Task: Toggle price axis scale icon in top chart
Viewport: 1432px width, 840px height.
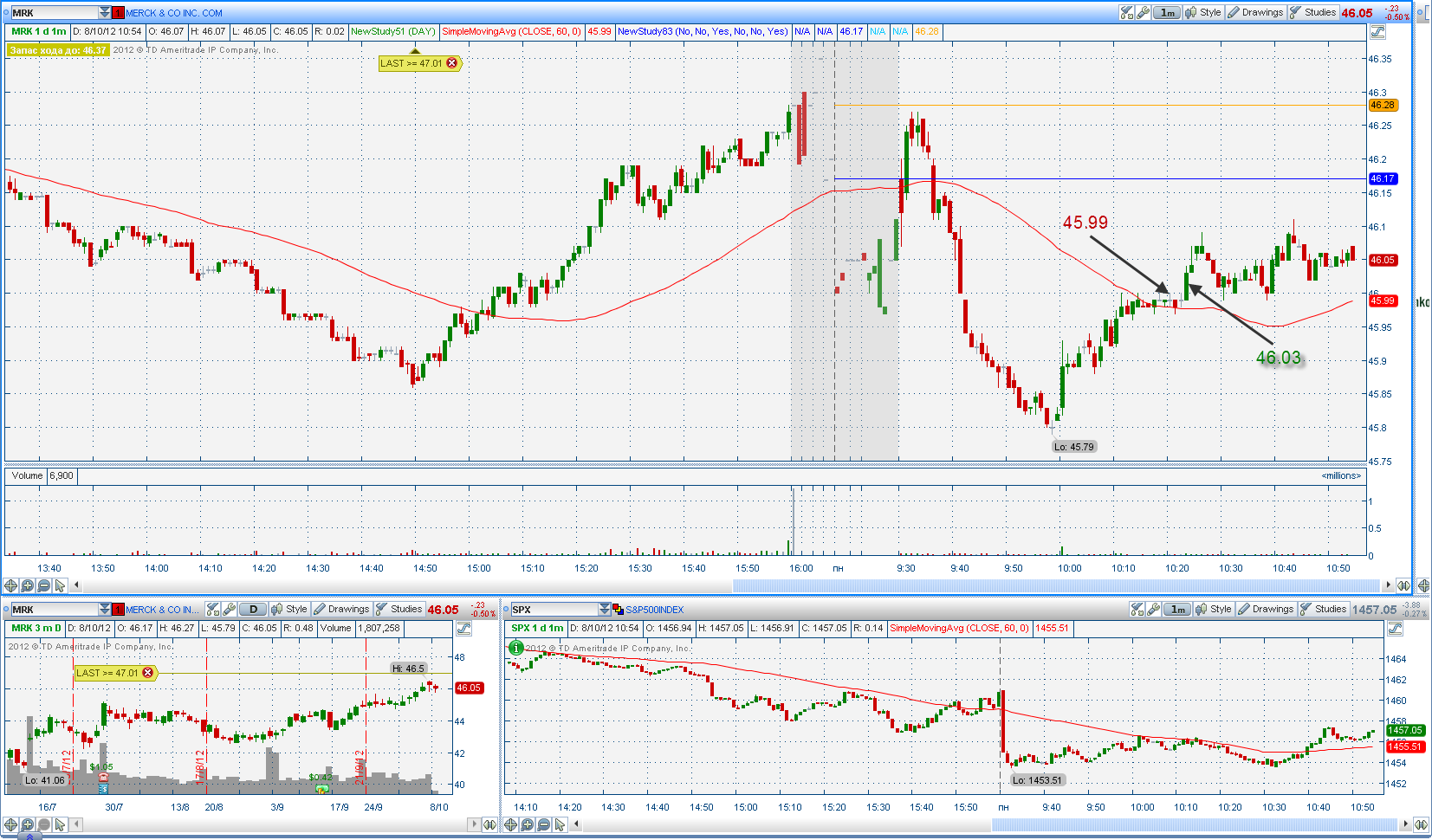Action: click(1377, 32)
